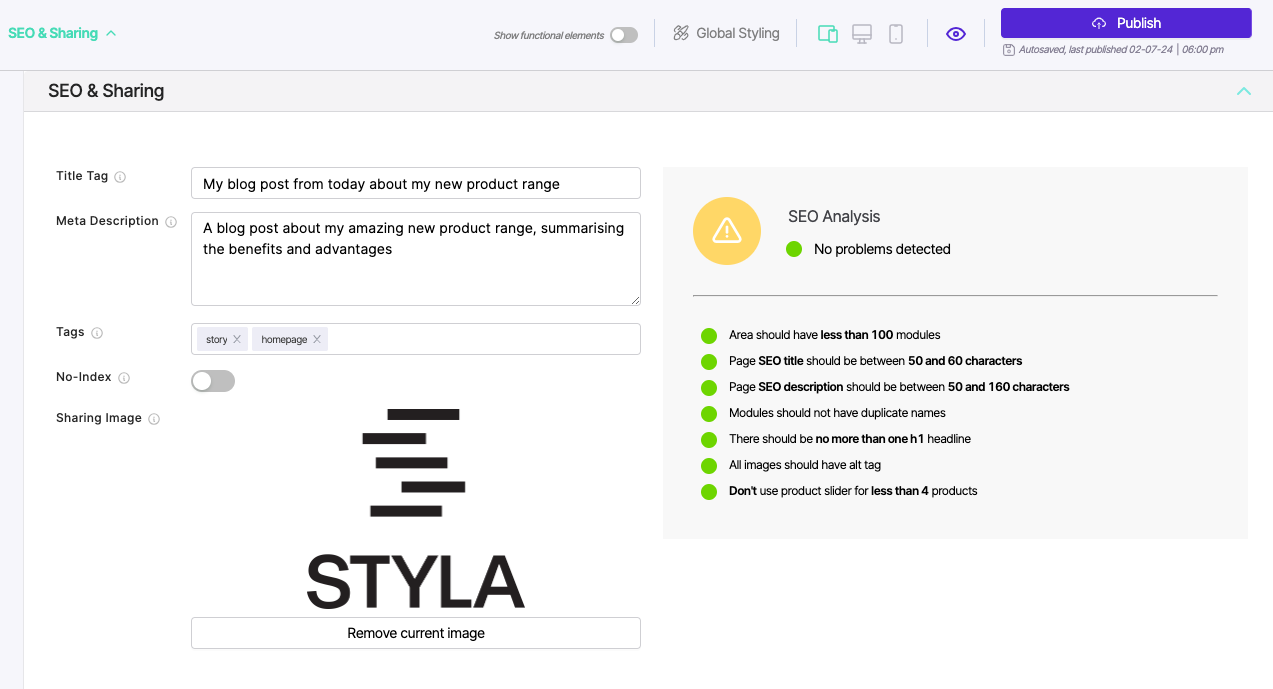This screenshot has width=1273, height=689.
Task: Click the SEO description length rule text
Action: (x=899, y=387)
